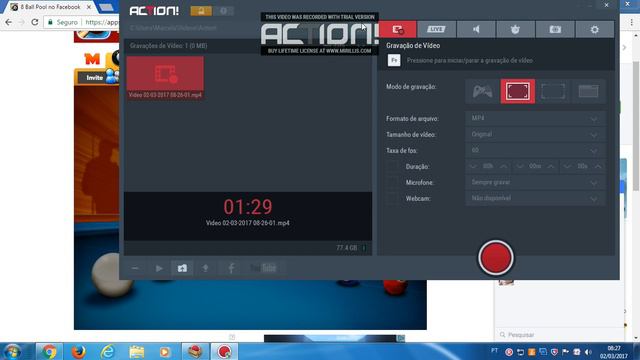Click the Action! taskbar icon

tap(224, 352)
